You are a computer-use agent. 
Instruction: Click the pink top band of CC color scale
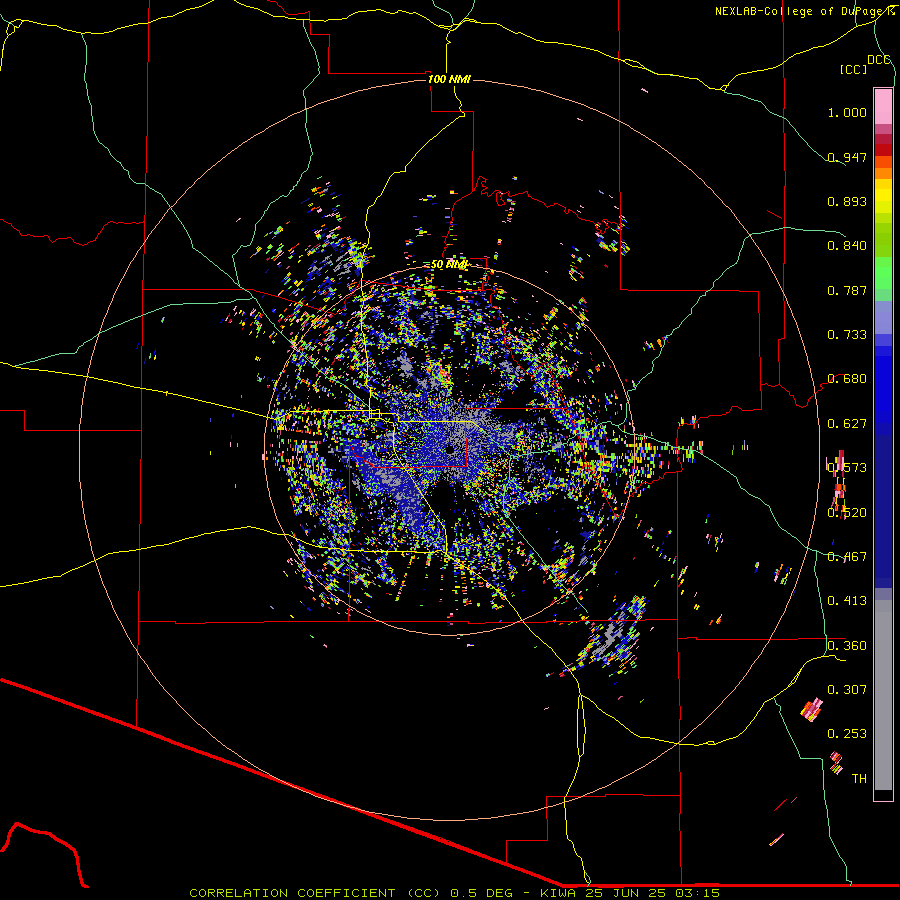pyautogui.click(x=883, y=106)
